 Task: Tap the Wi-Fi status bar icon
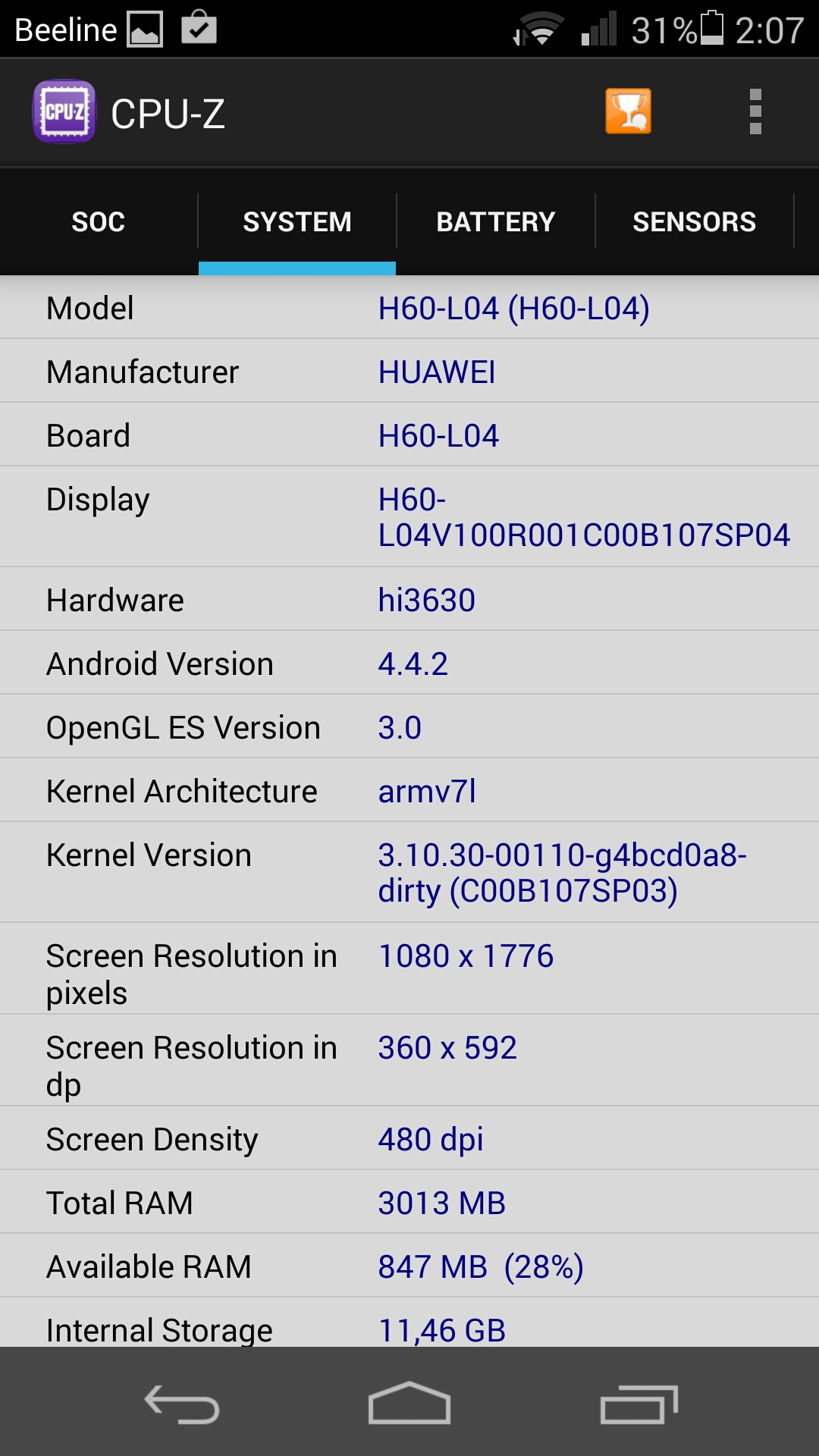coord(539,30)
